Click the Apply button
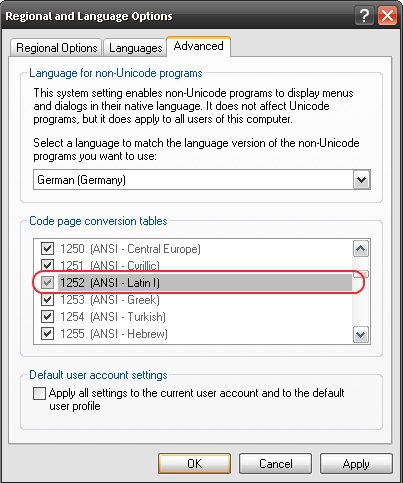This screenshot has width=403, height=483. point(356,464)
